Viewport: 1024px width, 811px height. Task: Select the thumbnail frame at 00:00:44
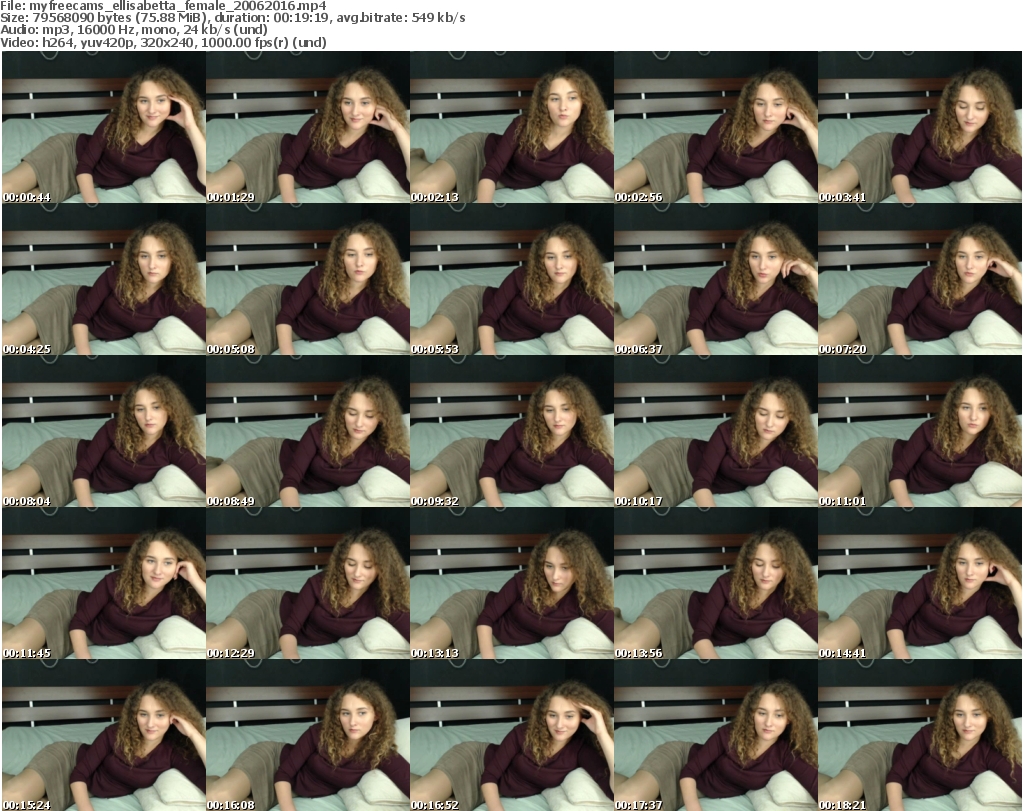pyautogui.click(x=104, y=127)
